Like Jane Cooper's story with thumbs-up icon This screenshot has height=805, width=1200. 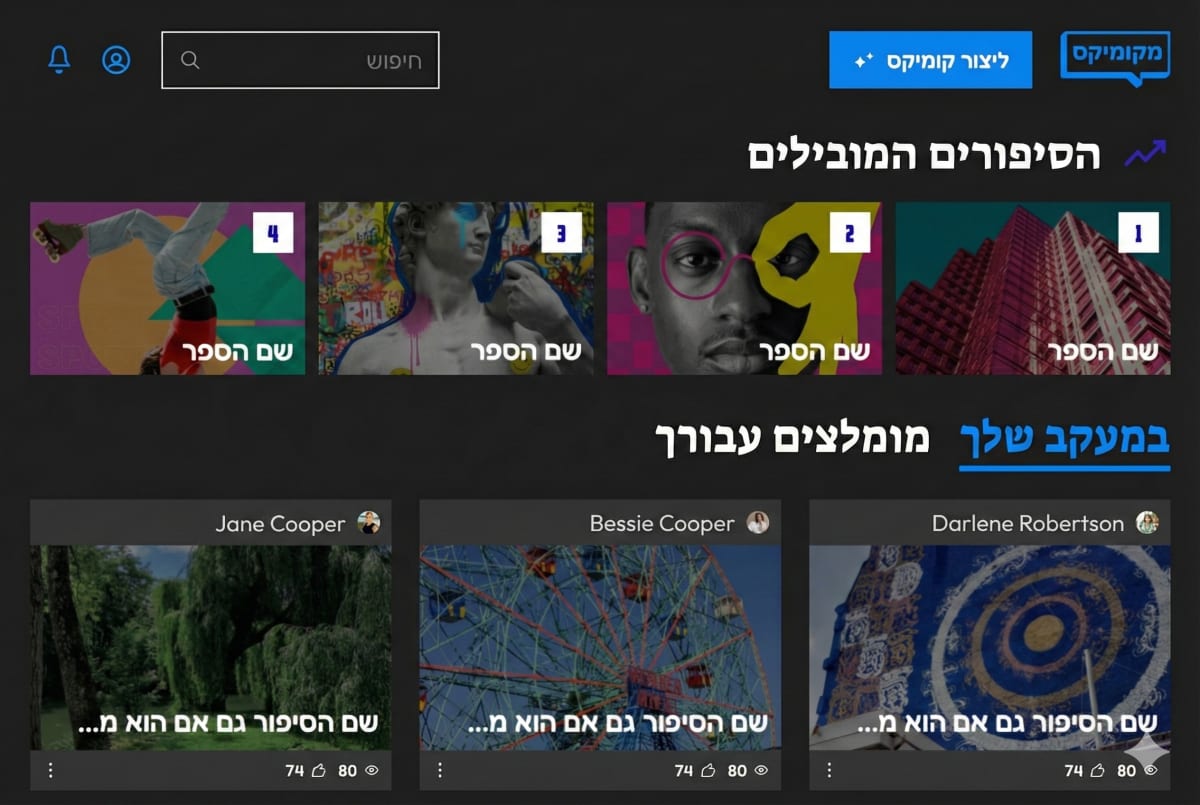[320, 771]
